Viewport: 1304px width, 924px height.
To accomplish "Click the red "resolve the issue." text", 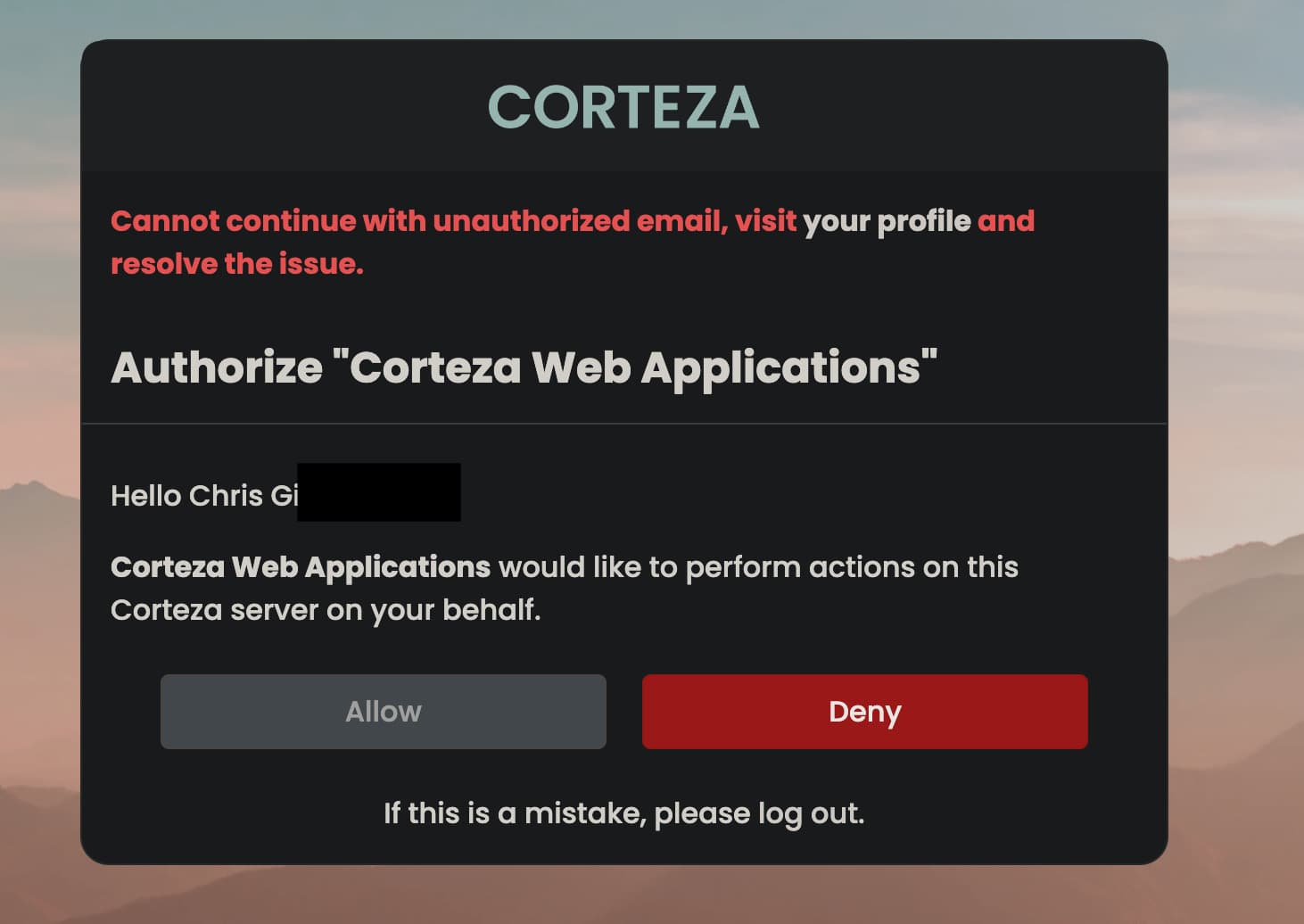I will (x=237, y=264).
